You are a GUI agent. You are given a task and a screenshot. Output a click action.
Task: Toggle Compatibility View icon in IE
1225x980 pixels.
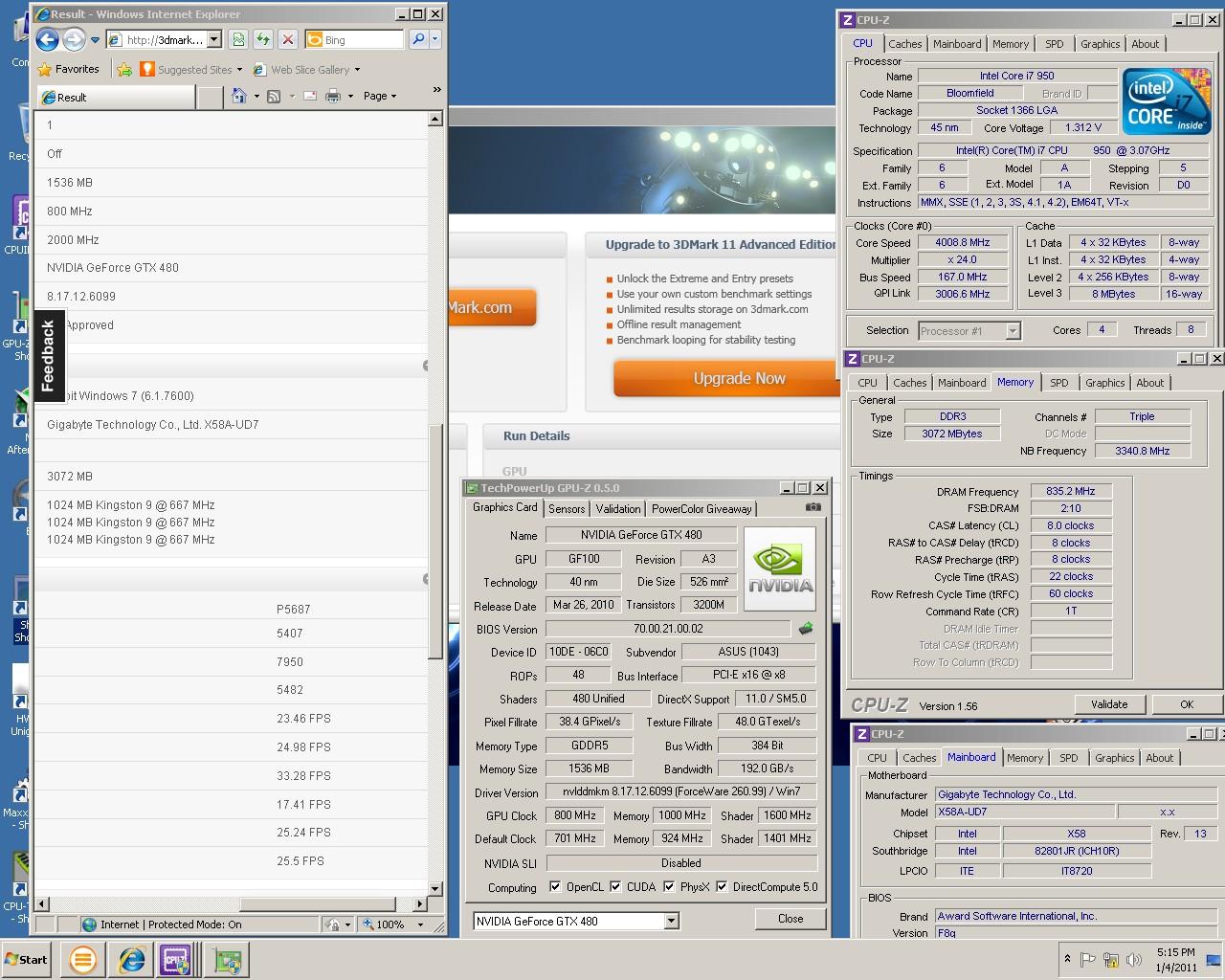(238, 39)
